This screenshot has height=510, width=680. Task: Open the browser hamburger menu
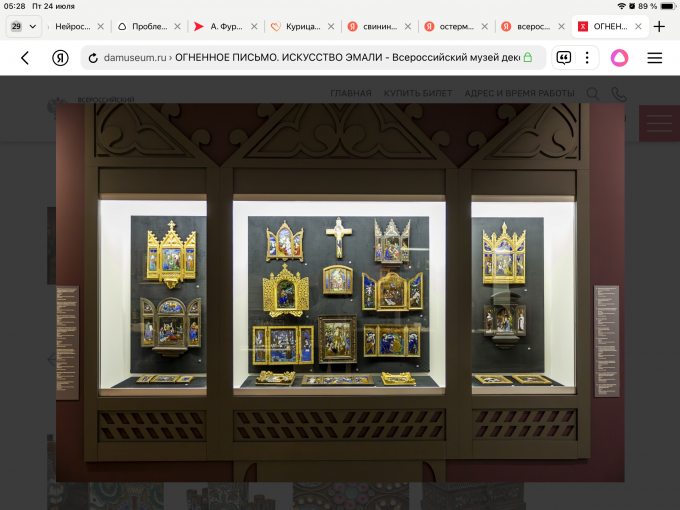tap(654, 58)
